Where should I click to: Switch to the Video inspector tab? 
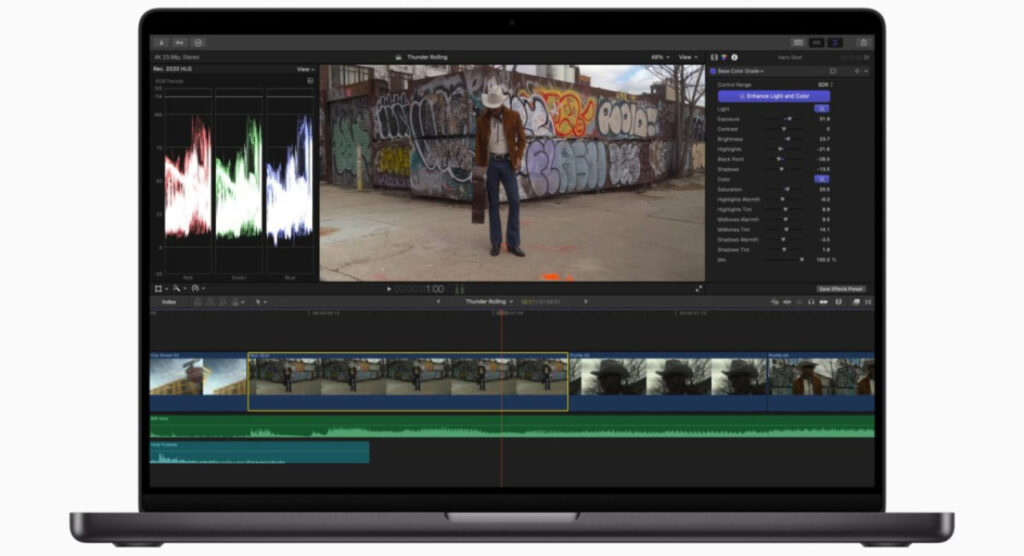click(714, 57)
